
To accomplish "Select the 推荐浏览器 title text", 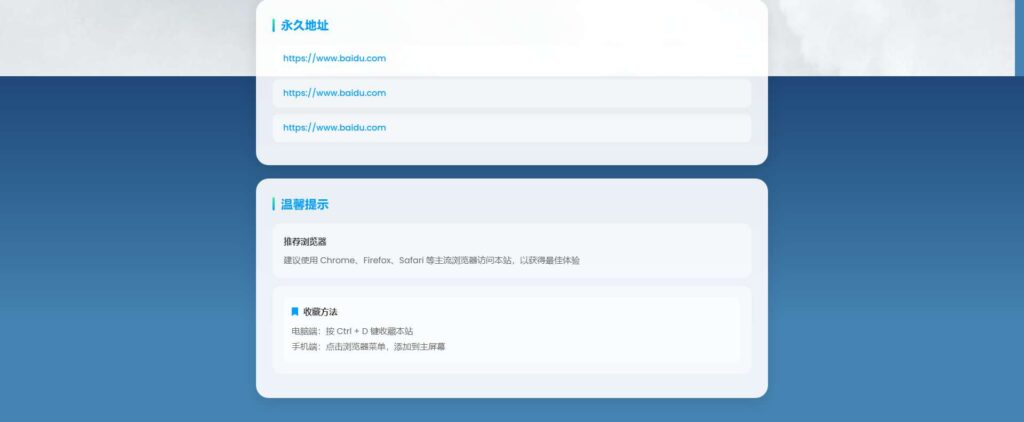I will point(305,242).
